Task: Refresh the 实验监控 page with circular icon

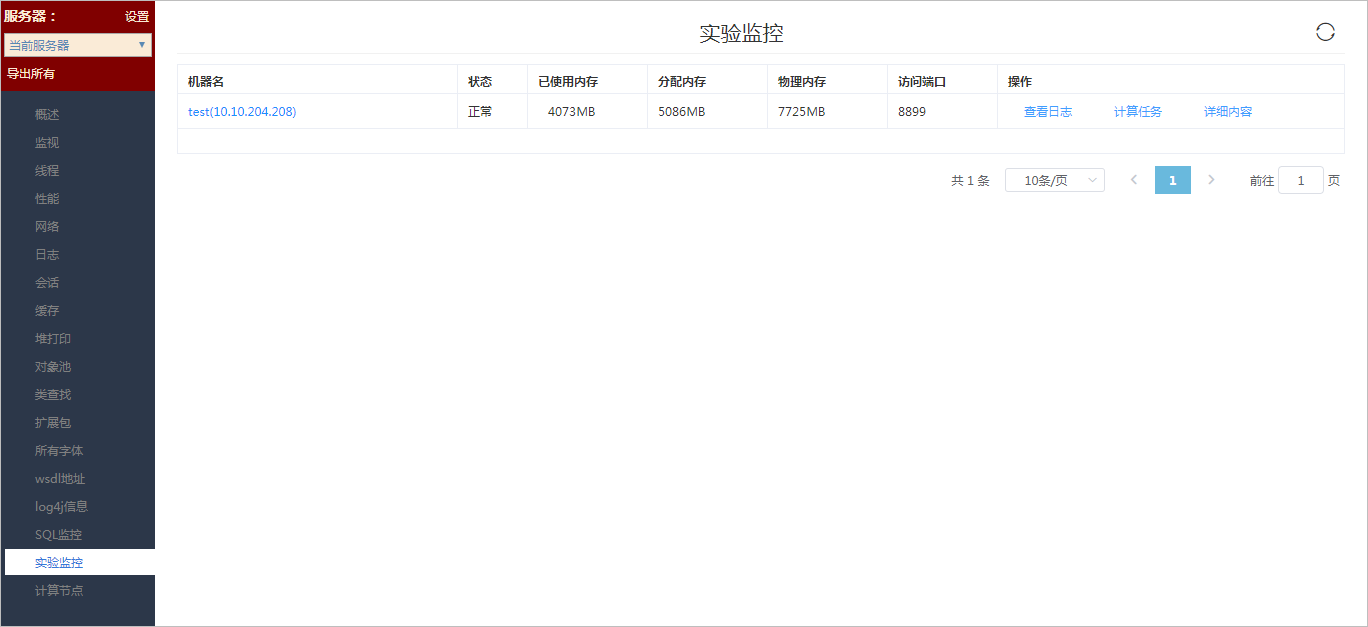Action: (1325, 32)
